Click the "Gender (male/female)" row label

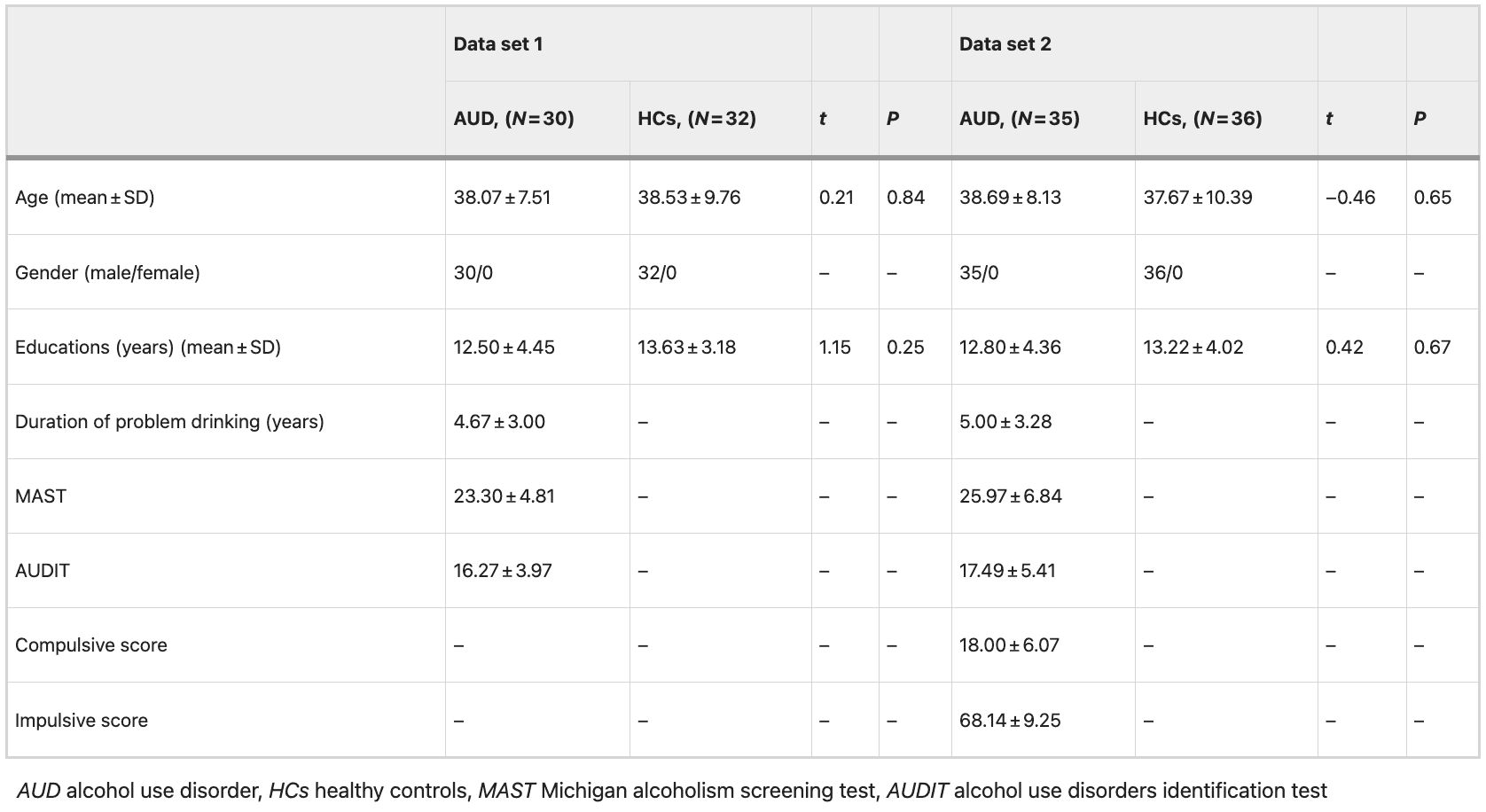107,273
